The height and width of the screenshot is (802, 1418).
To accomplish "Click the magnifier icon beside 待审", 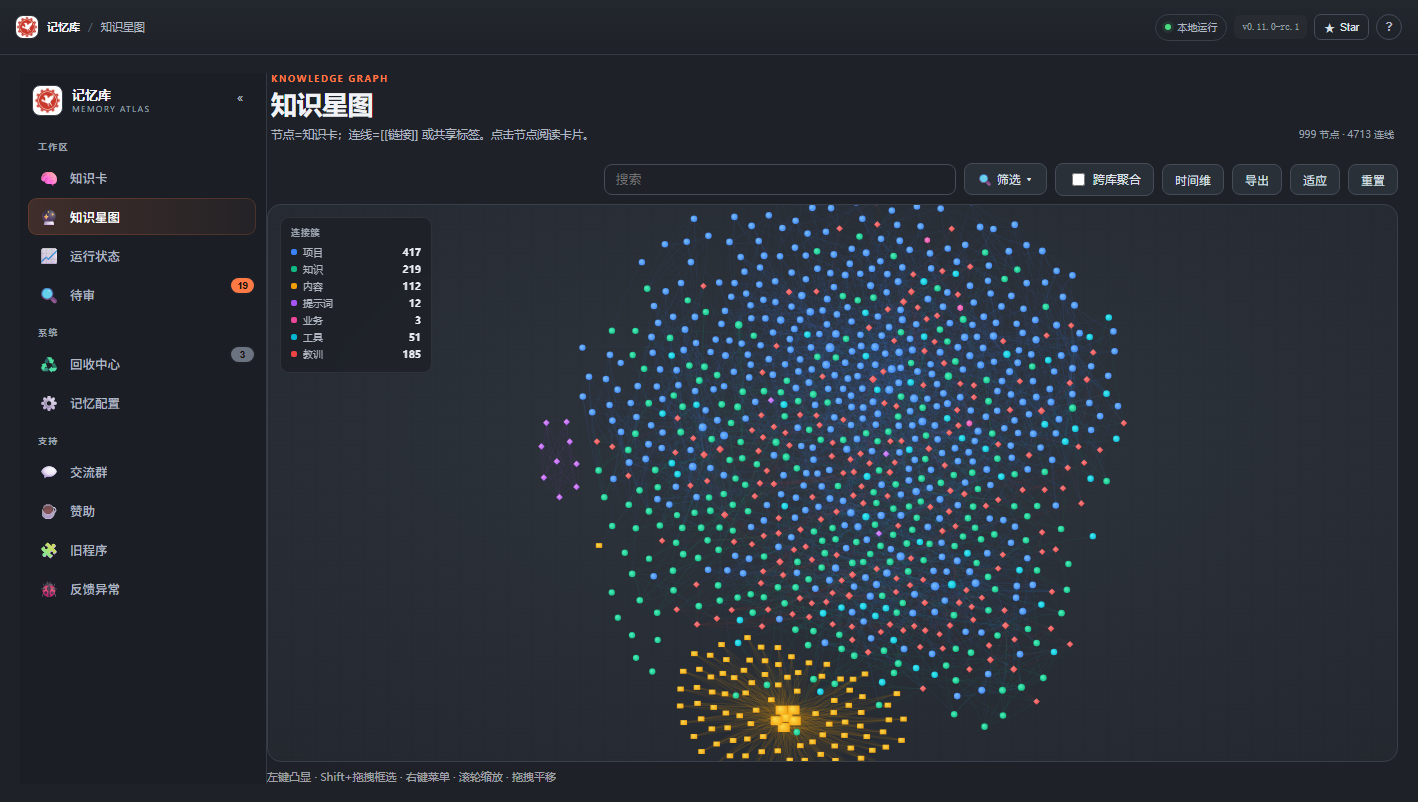I will click(x=49, y=295).
